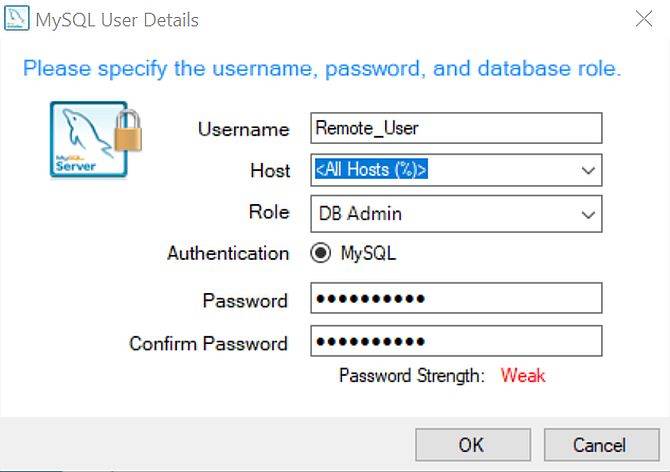The height and width of the screenshot is (472, 670).
Task: Click the Password Strength label
Action: (411, 376)
